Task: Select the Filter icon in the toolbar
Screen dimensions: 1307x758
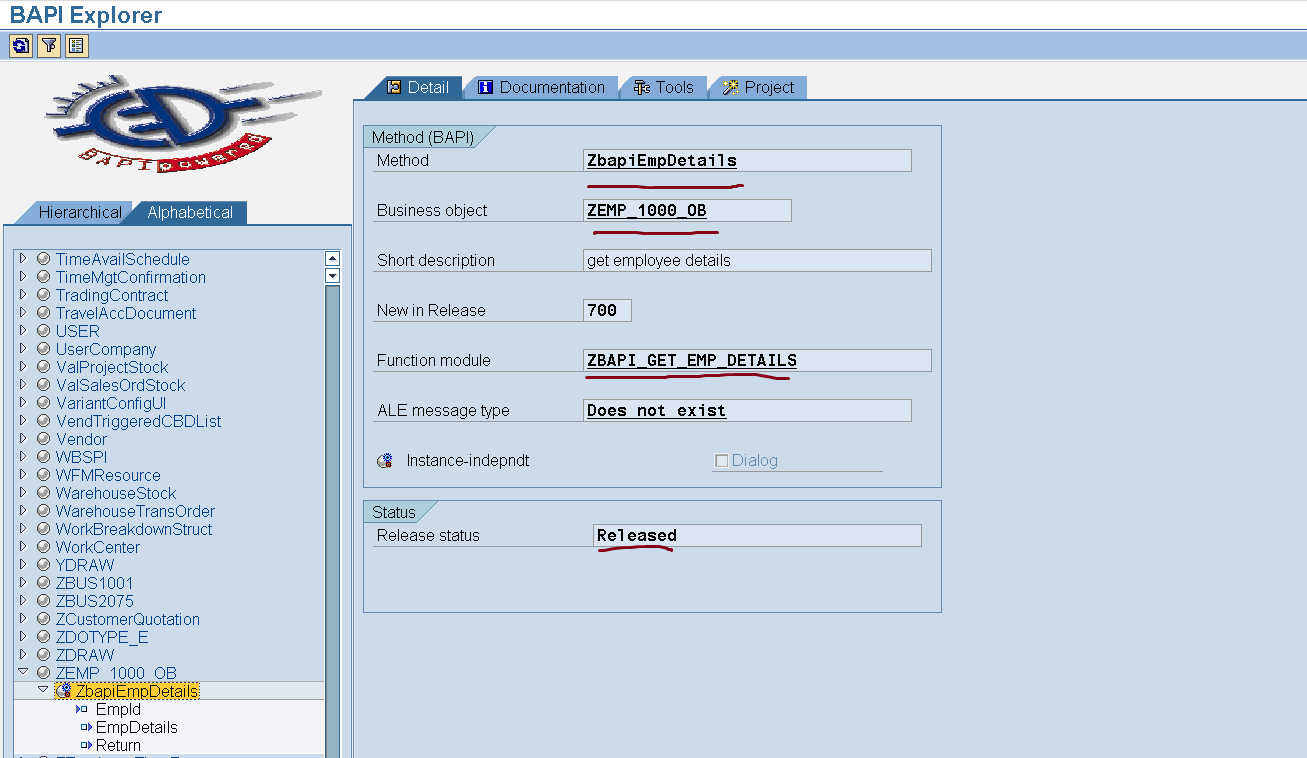Action: point(47,45)
